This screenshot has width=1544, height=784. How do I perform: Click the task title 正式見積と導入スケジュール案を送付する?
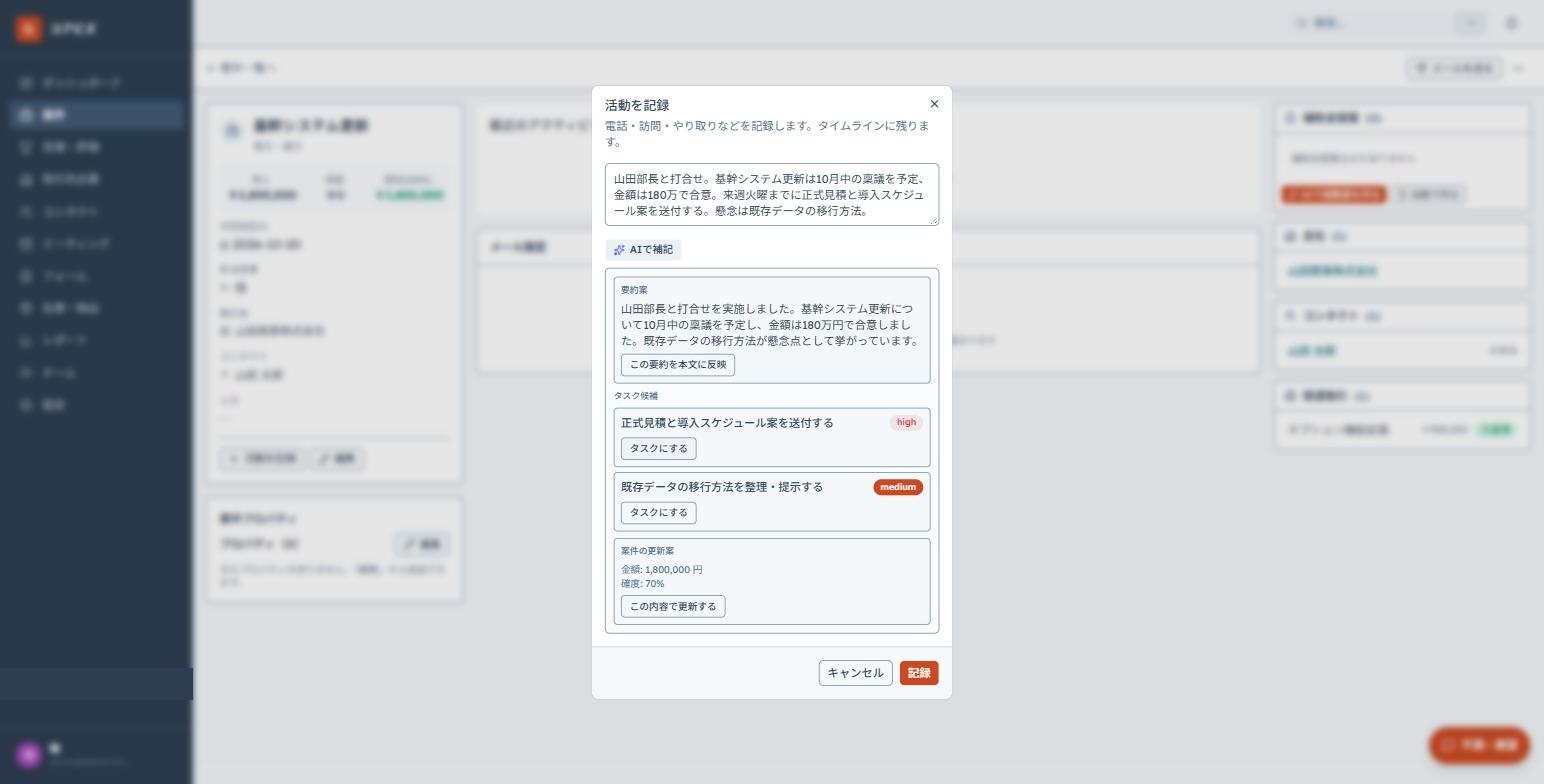point(727,423)
